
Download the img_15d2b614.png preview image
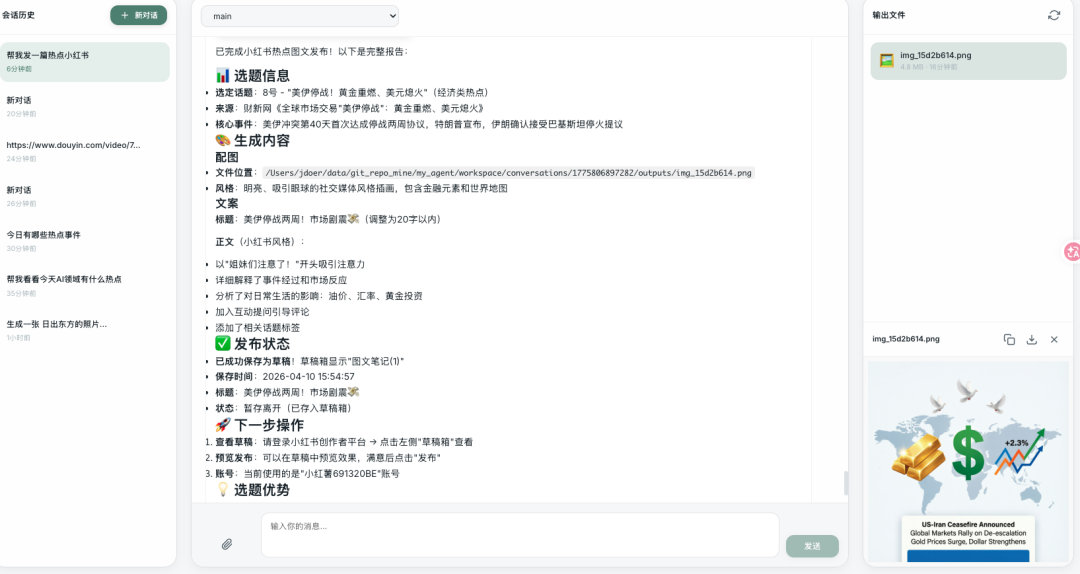coord(1031,339)
